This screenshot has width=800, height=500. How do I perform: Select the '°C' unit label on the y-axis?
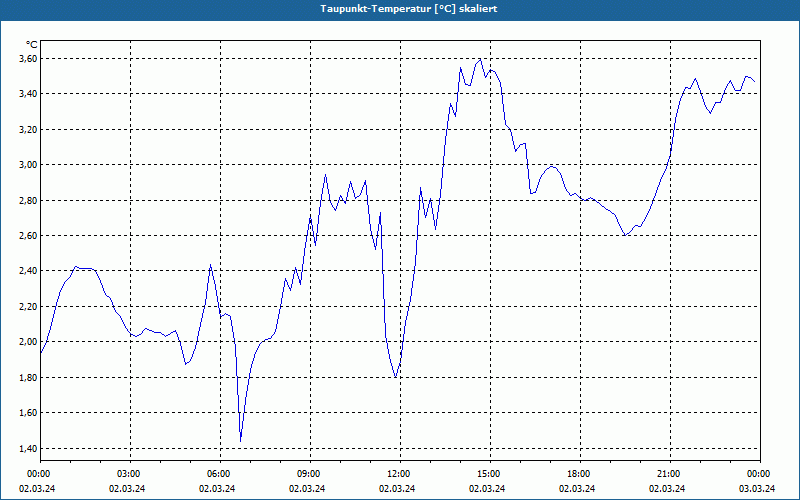(x=31, y=45)
